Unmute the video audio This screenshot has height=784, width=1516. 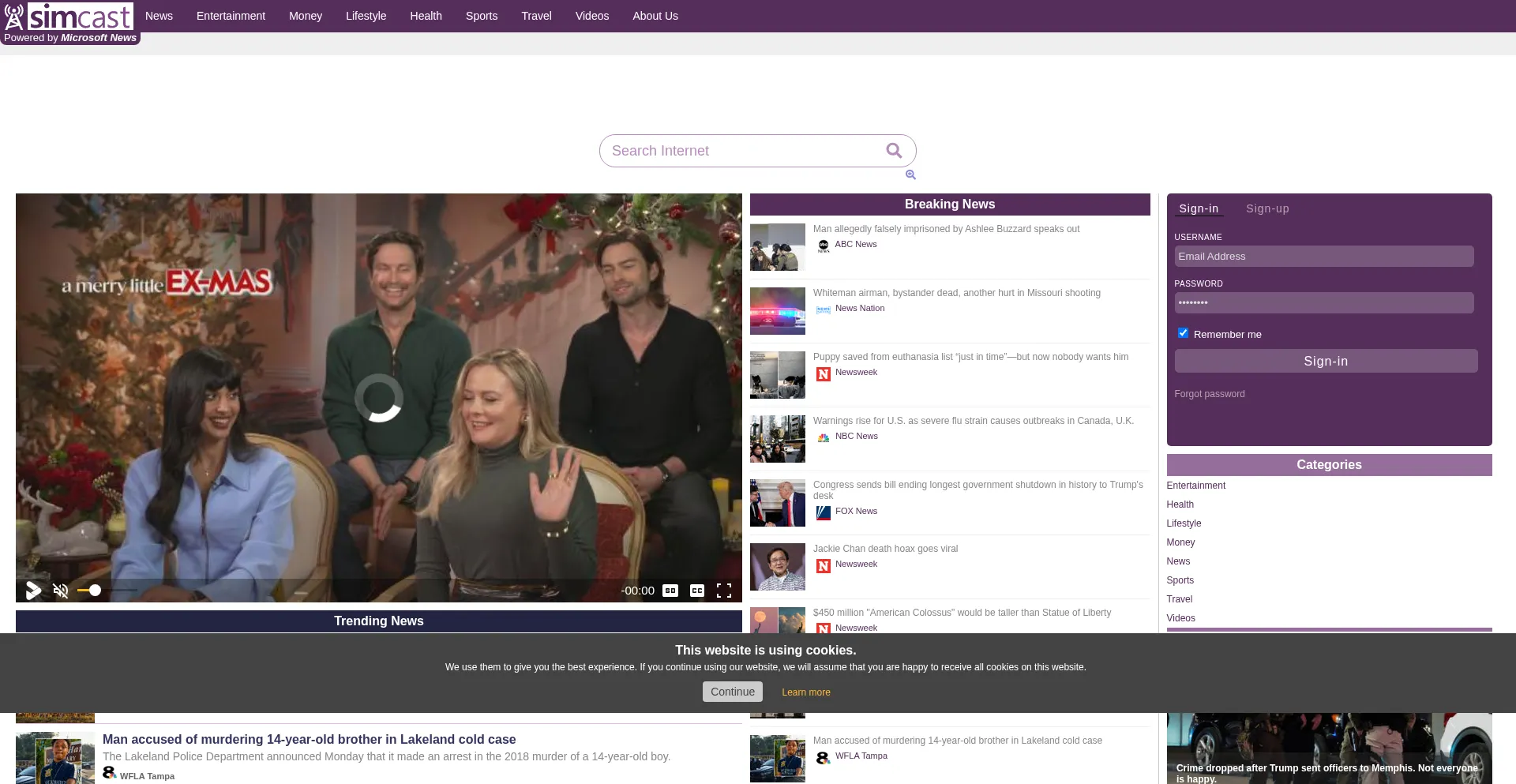[x=61, y=591]
